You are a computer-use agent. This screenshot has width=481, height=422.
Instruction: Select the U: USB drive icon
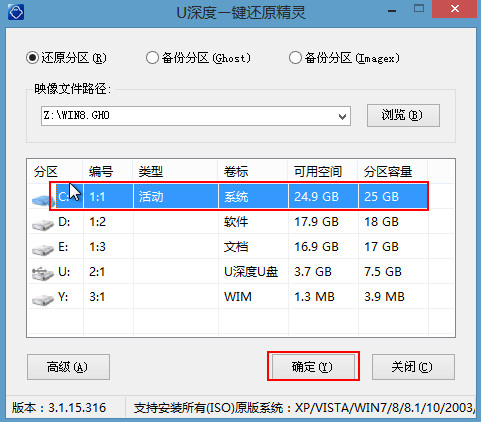click(x=43, y=273)
